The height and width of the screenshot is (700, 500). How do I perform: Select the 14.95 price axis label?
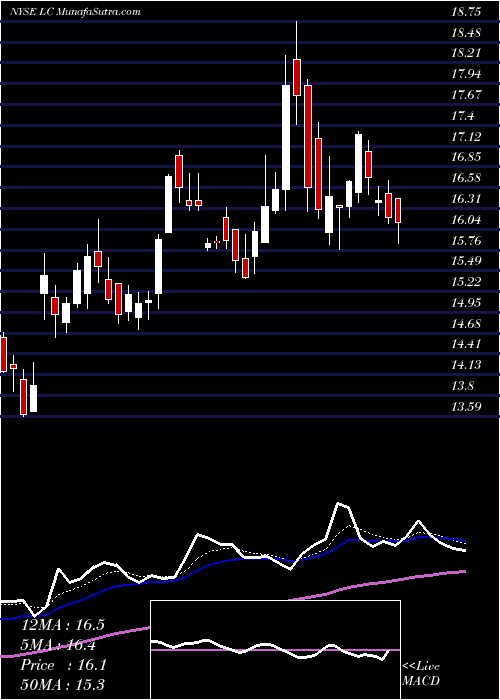pos(466,302)
